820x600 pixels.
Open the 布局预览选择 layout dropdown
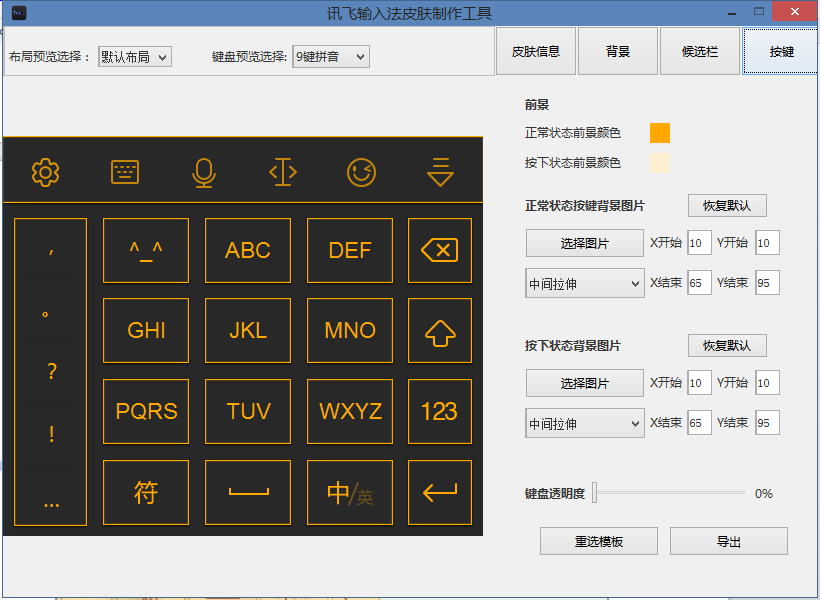(x=135, y=57)
